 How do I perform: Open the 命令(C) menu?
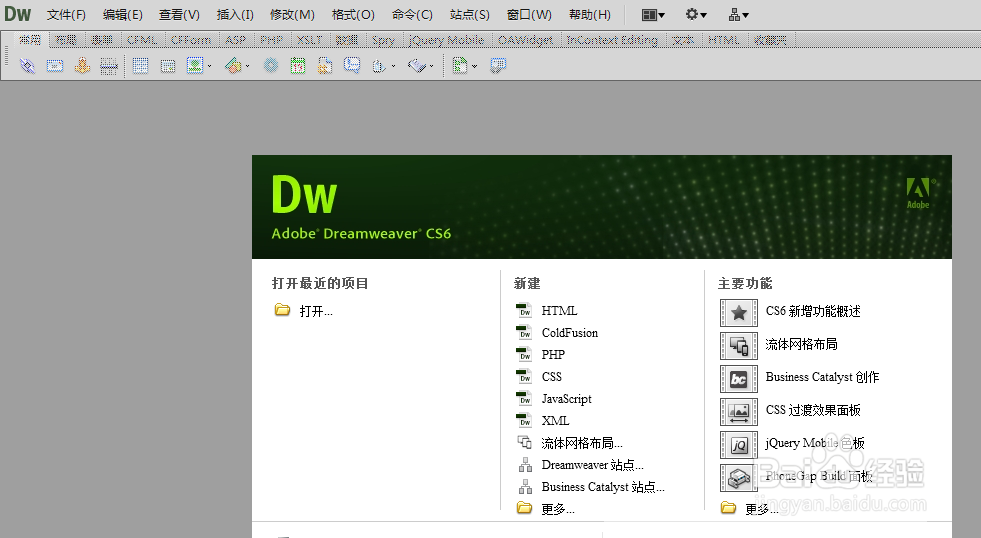point(412,14)
